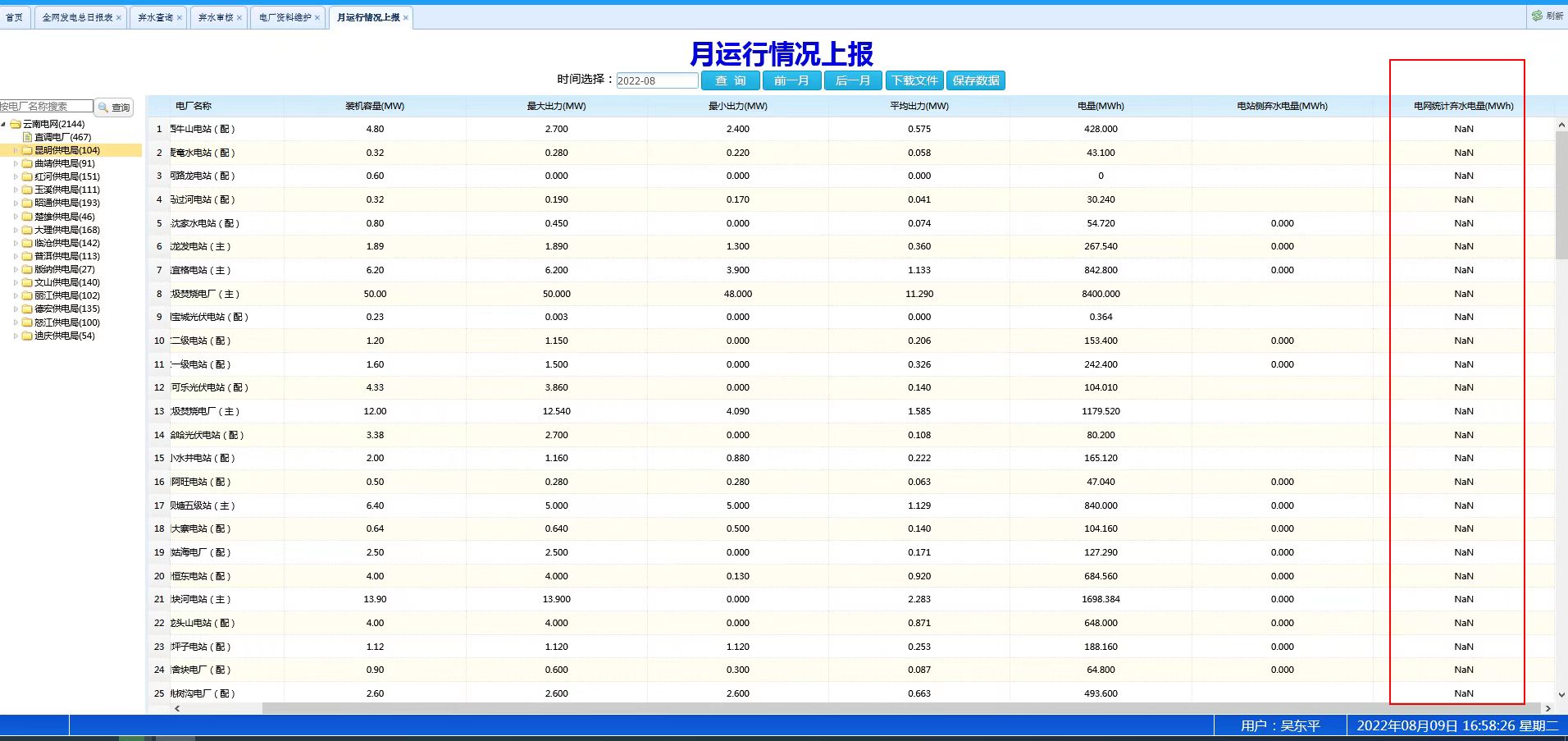Expand the 版纳供电局 tree node

pos(16,269)
